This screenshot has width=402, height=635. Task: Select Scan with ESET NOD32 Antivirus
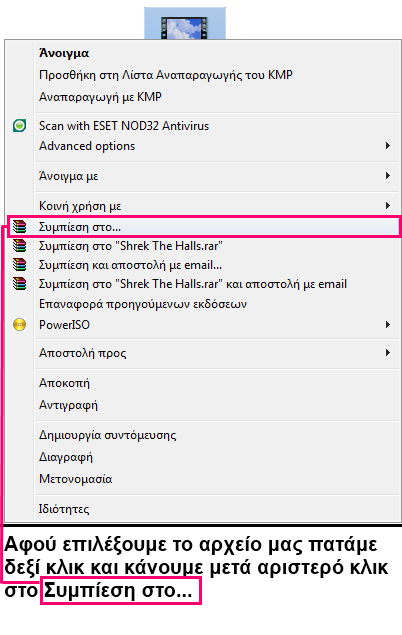coord(124,126)
